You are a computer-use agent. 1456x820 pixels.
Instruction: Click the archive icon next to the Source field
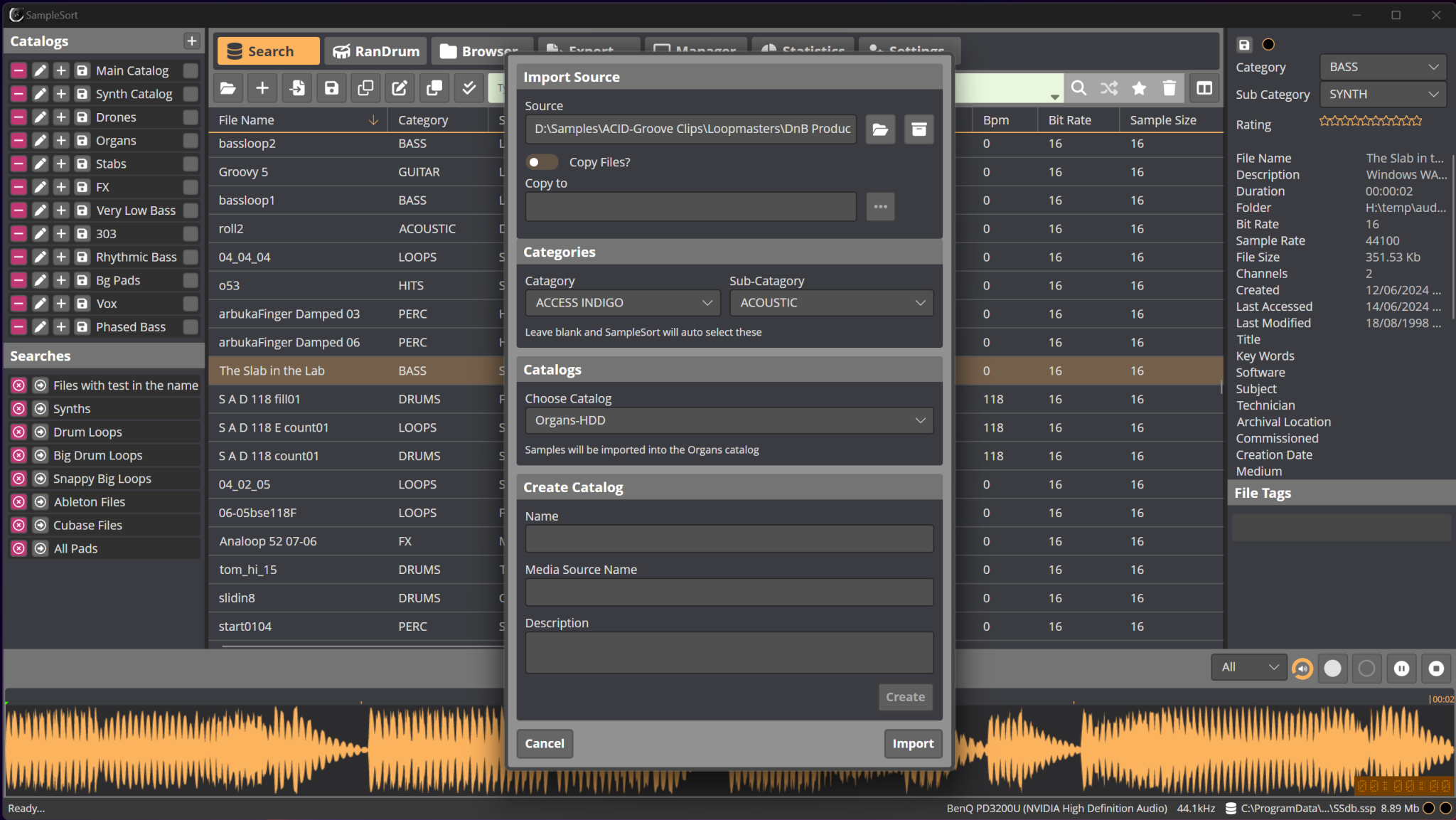[918, 129]
